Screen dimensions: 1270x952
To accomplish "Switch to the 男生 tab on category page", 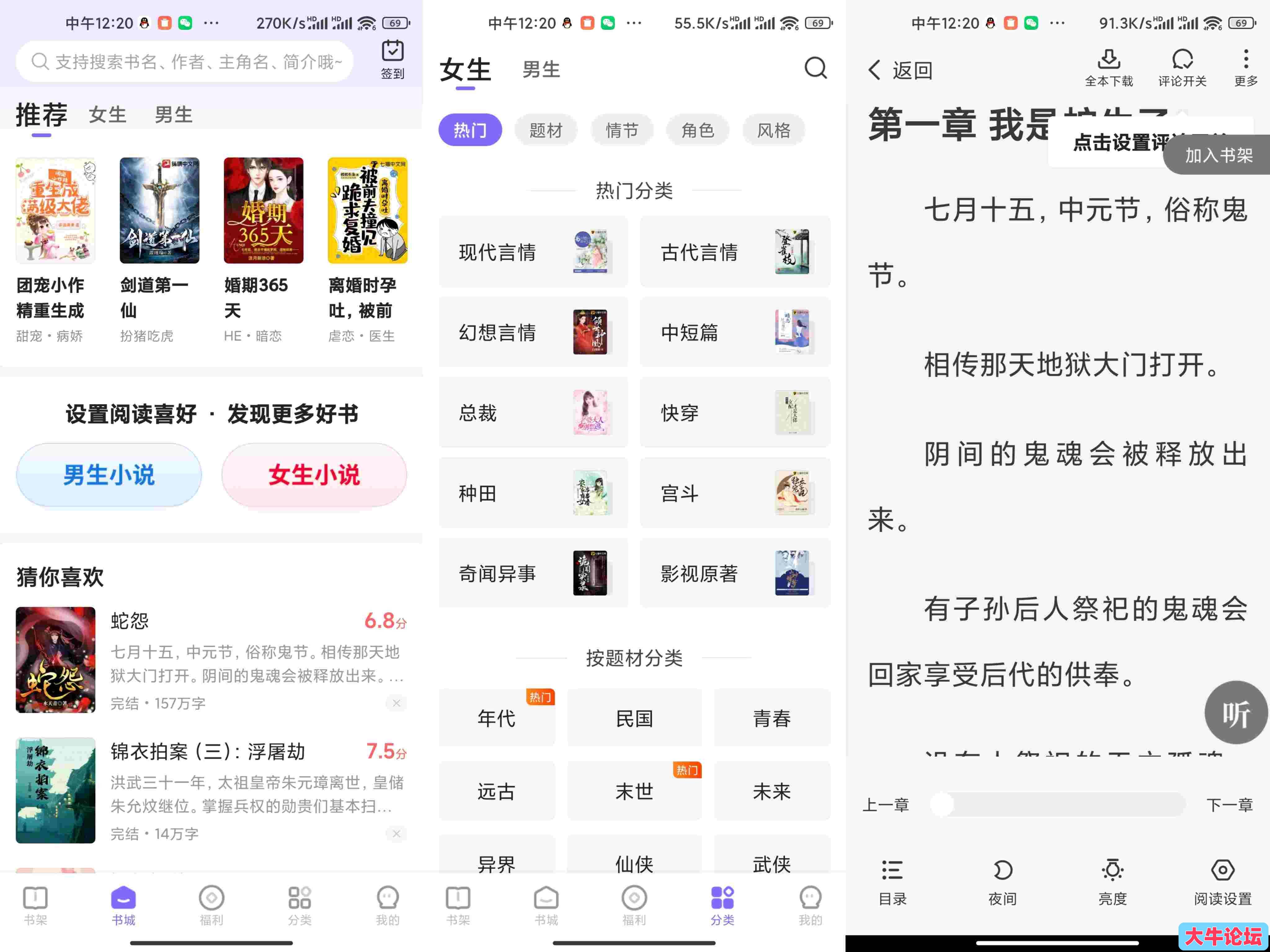I will [541, 70].
